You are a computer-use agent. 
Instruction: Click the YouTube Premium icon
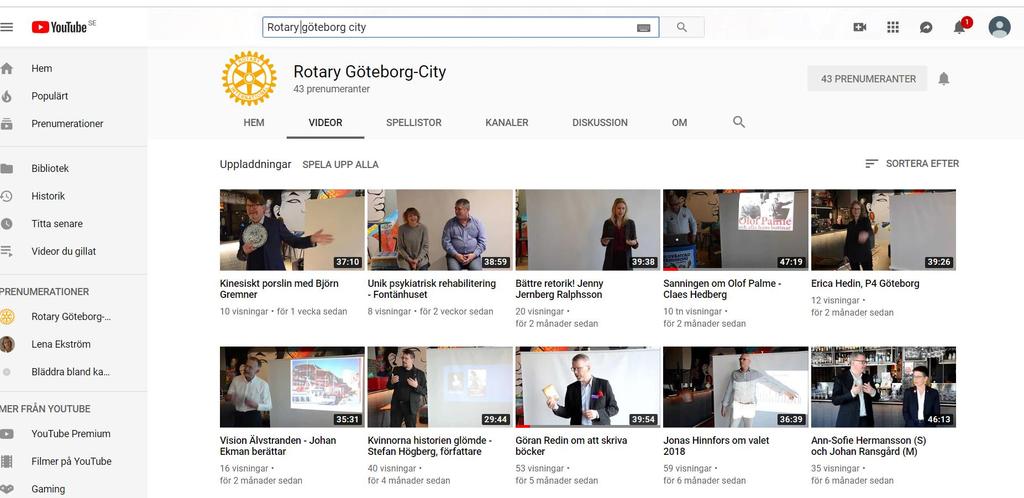7,434
